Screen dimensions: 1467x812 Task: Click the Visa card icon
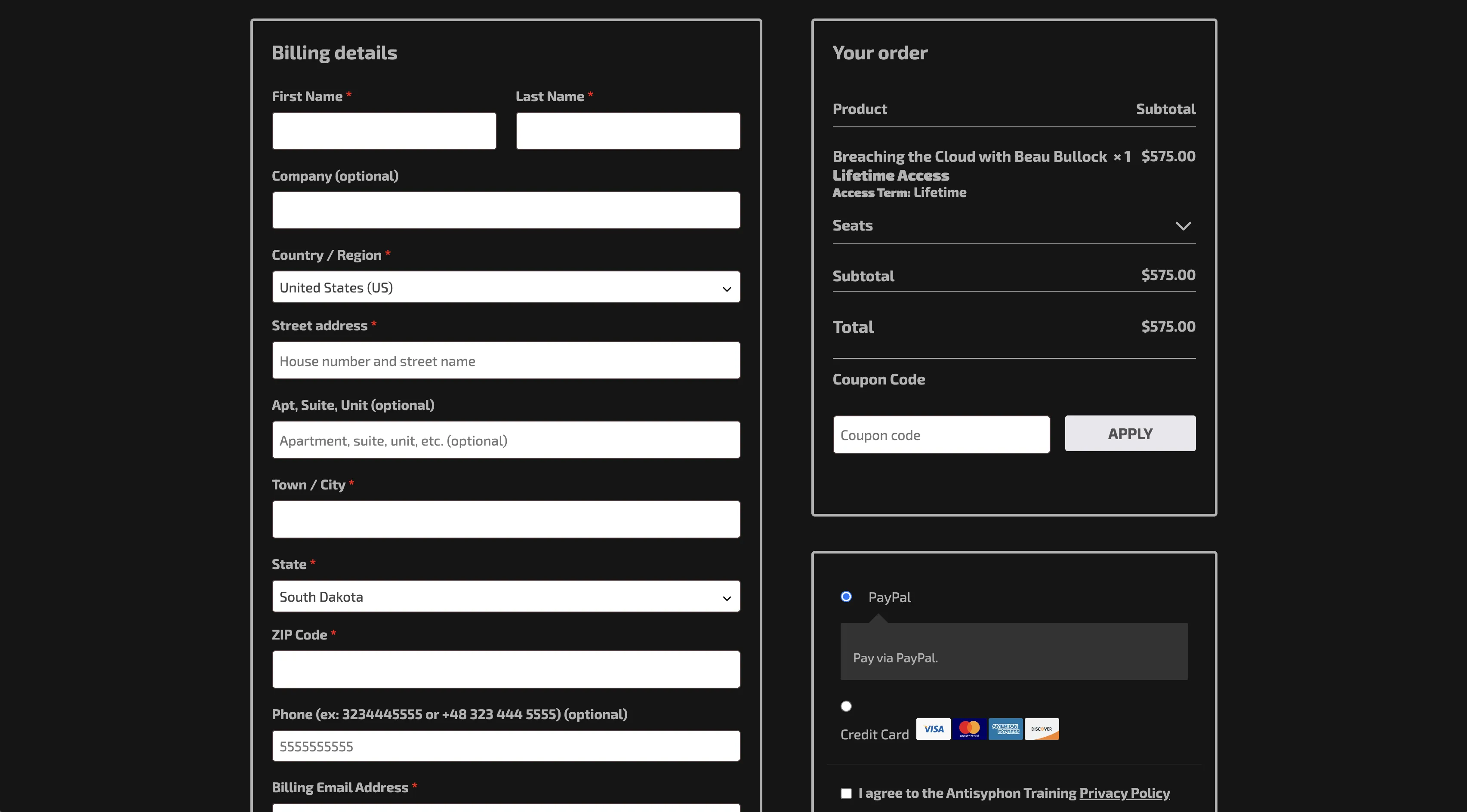[x=933, y=729]
